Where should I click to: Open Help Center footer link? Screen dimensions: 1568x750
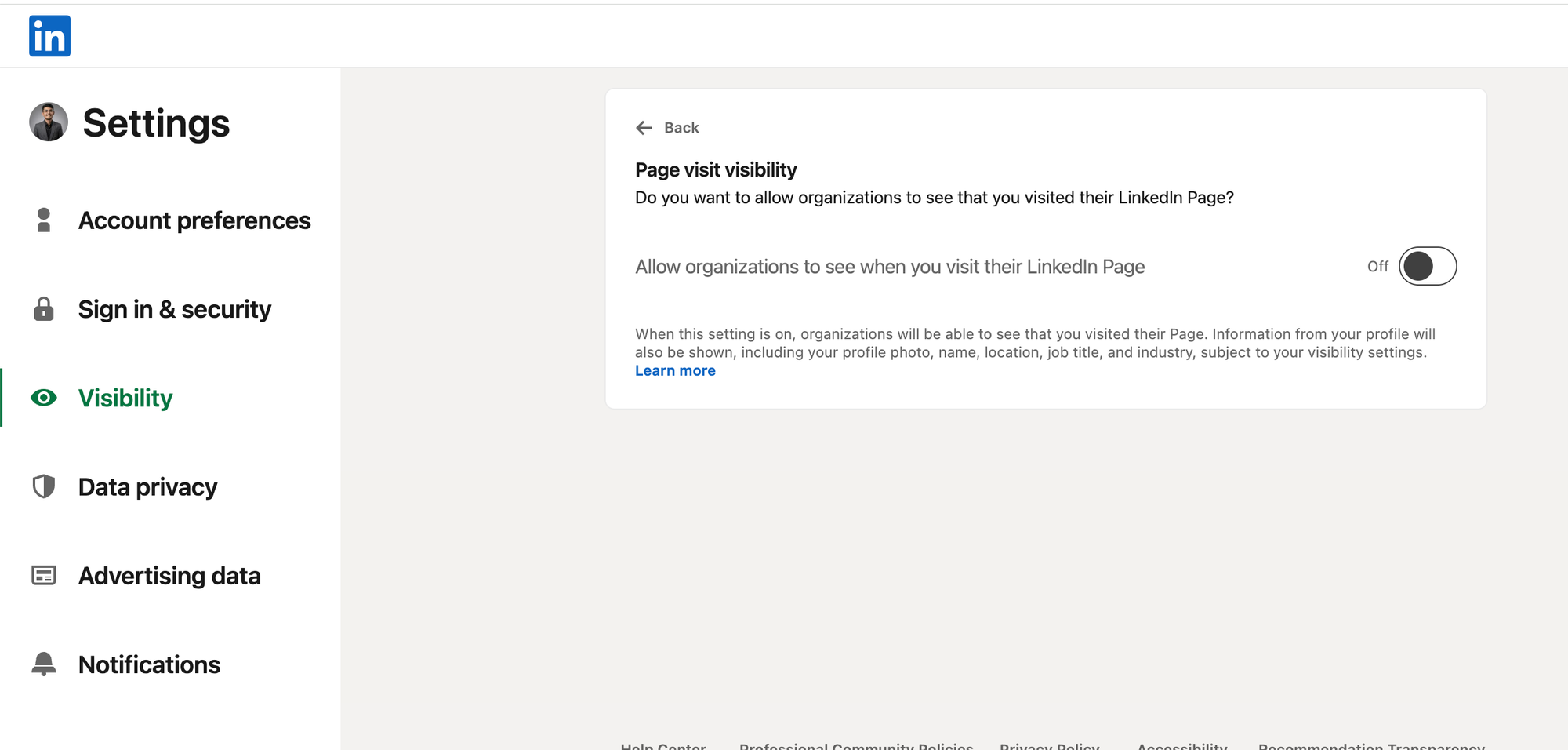(663, 745)
